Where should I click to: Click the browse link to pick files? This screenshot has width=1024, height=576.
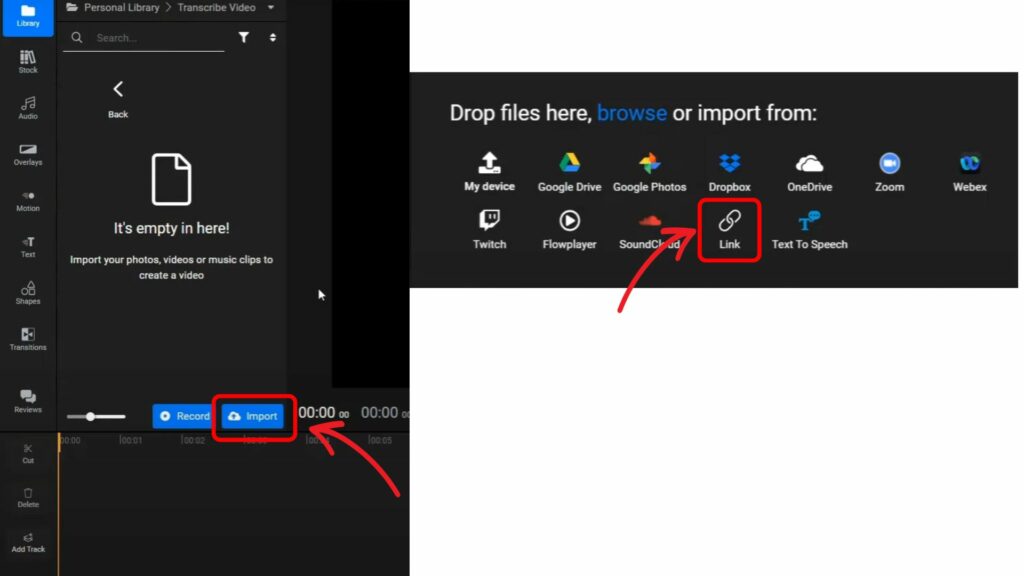pyautogui.click(x=632, y=112)
